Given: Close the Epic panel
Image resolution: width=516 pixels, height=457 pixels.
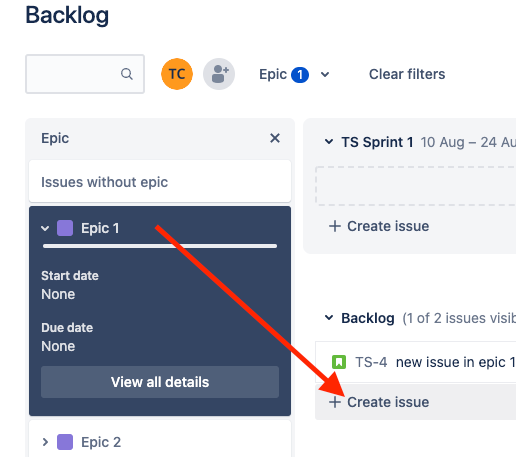Looking at the screenshot, I should click(275, 138).
